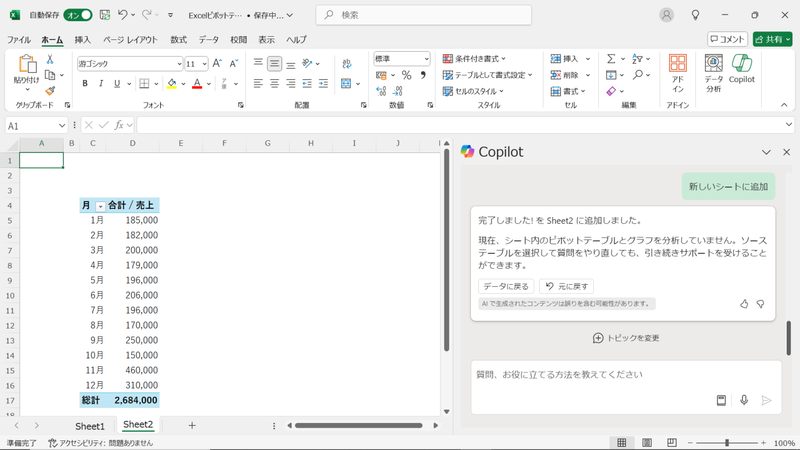Click merge and center icon
Image resolution: width=800 pixels, height=450 pixels.
pos(346,84)
